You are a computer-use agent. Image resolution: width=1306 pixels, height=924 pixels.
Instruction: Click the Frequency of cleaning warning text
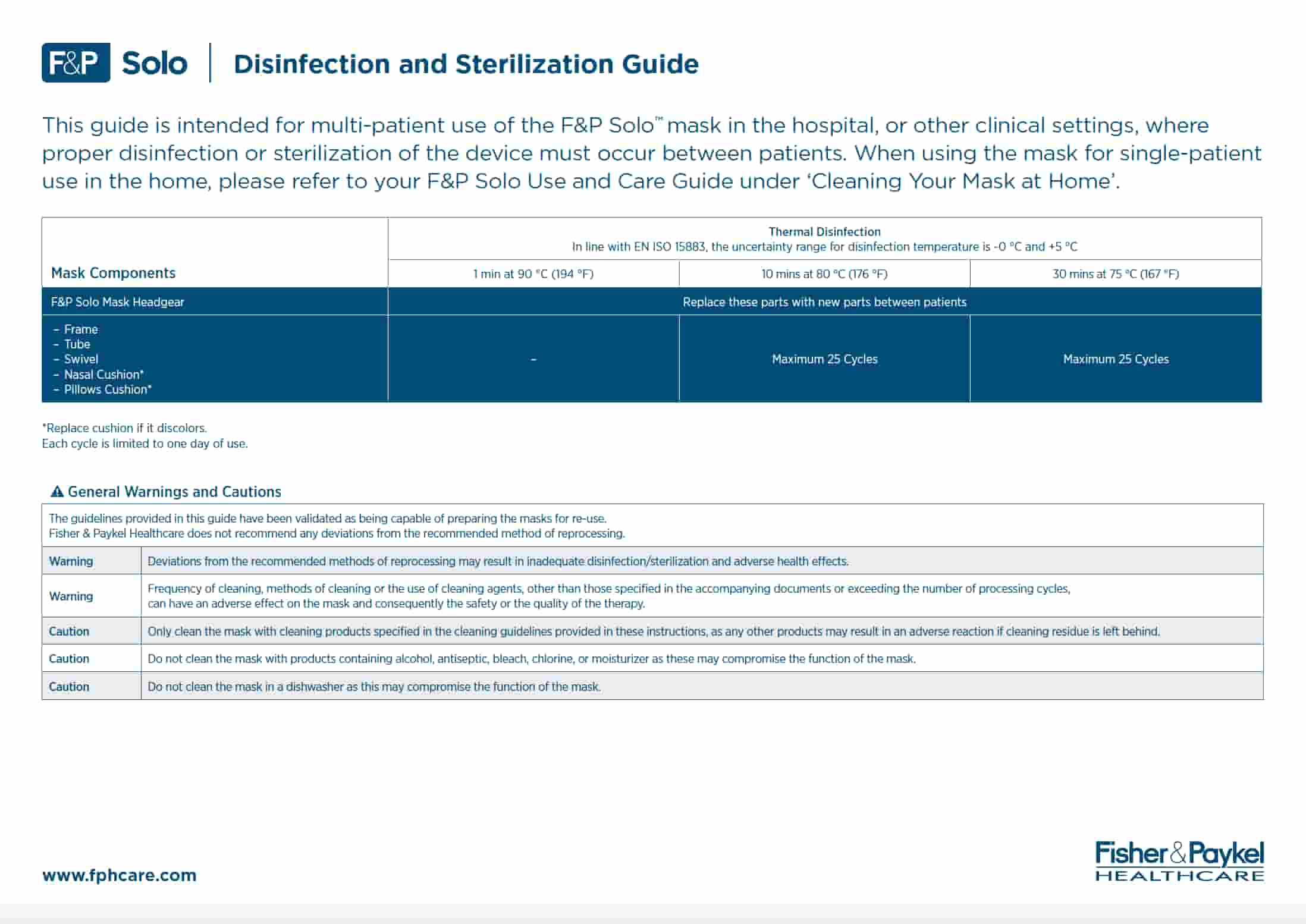pos(609,596)
